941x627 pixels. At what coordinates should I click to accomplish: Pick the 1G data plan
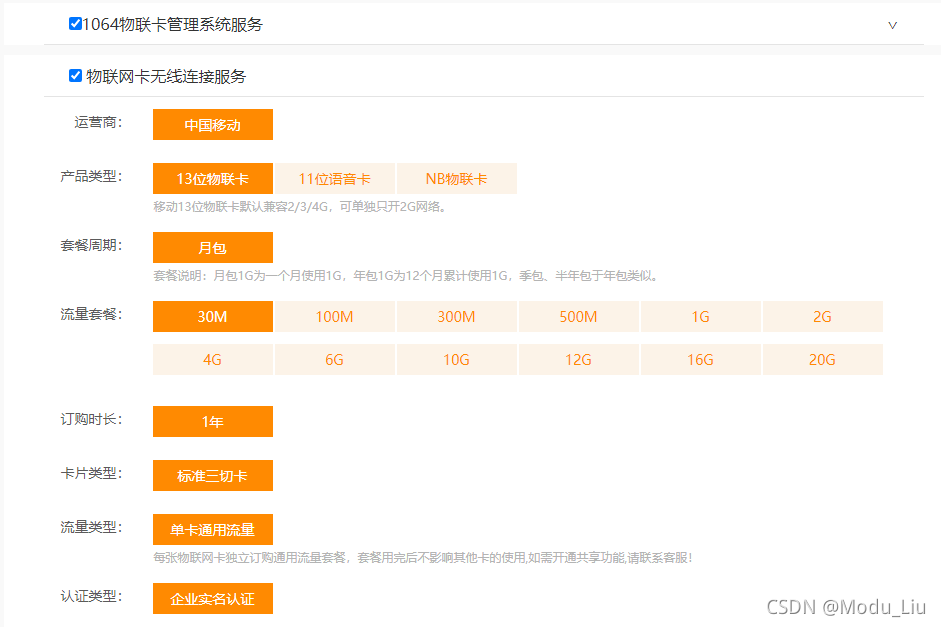[700, 317]
